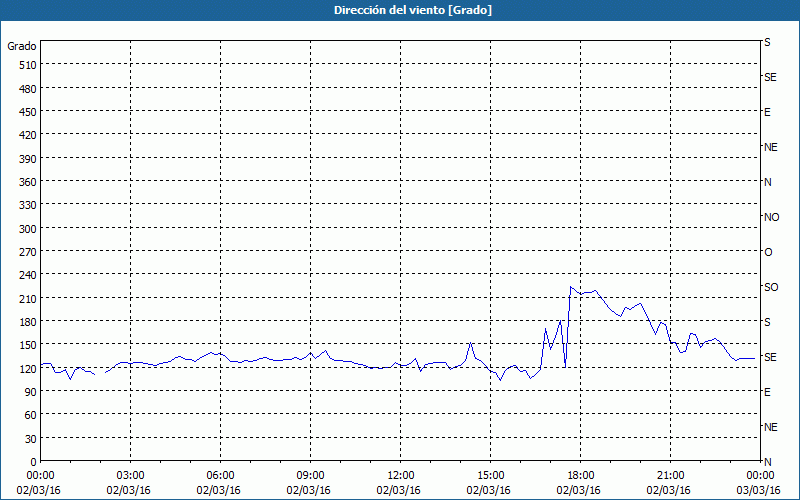Click the 09:00 time label on the x-axis
Image resolution: width=800 pixels, height=500 pixels.
point(310,476)
